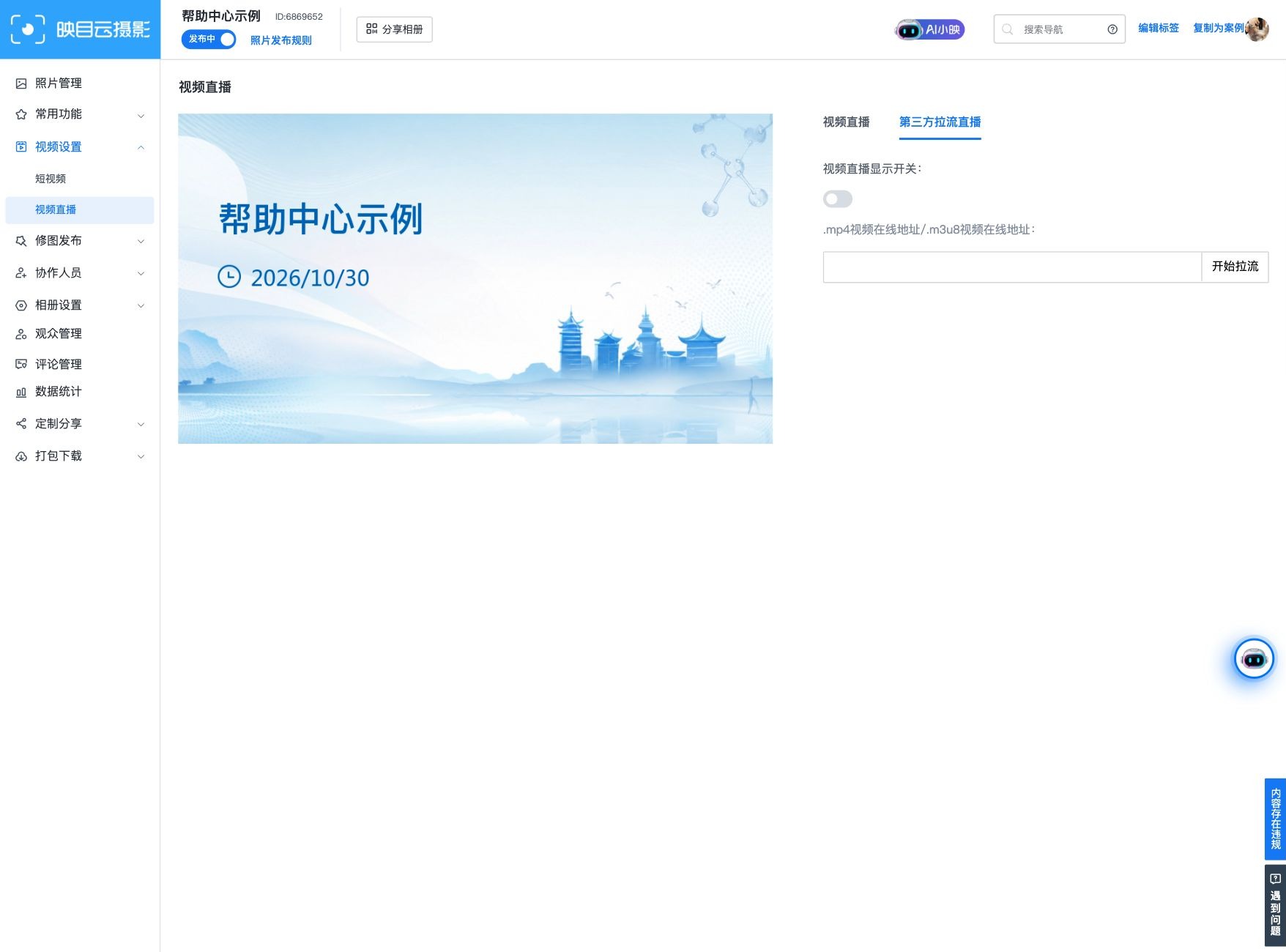This screenshot has height=952, width=1286.
Task: Expand the 协作人员 menu chevron
Action: pos(141,274)
